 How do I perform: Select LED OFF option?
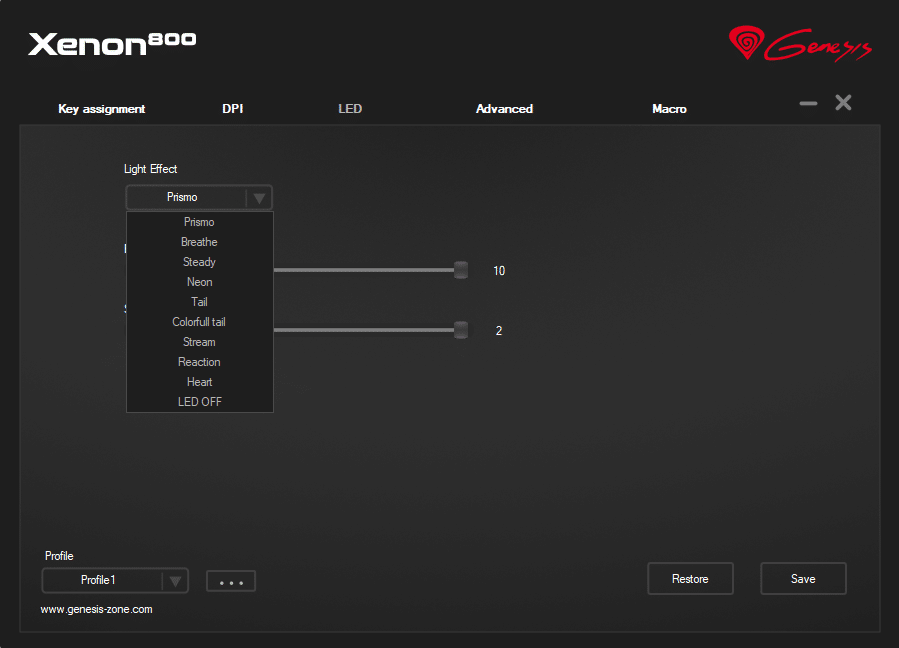pyautogui.click(x=199, y=402)
